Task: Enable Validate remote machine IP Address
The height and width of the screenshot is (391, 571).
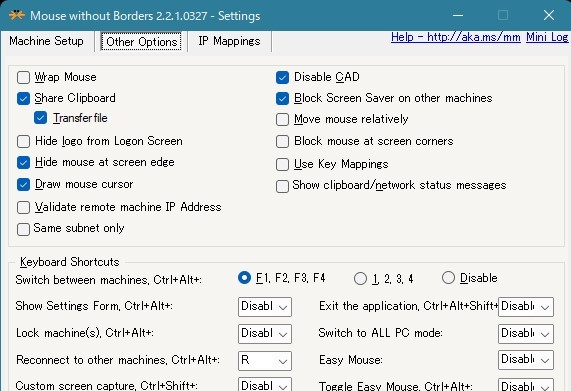Action: click(24, 207)
